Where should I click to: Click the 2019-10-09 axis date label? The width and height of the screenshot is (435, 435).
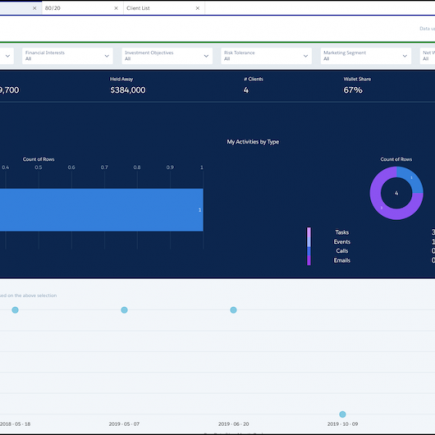tap(342, 424)
